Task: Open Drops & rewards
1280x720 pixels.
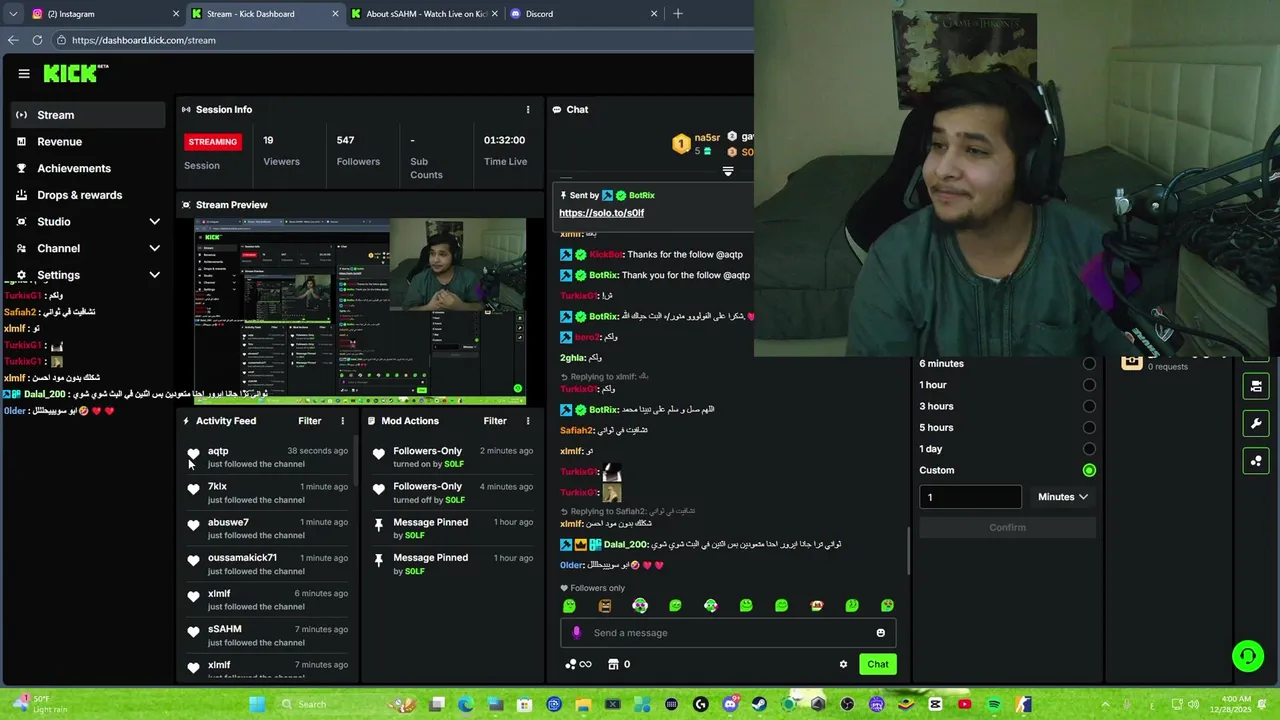Action: 89,195
